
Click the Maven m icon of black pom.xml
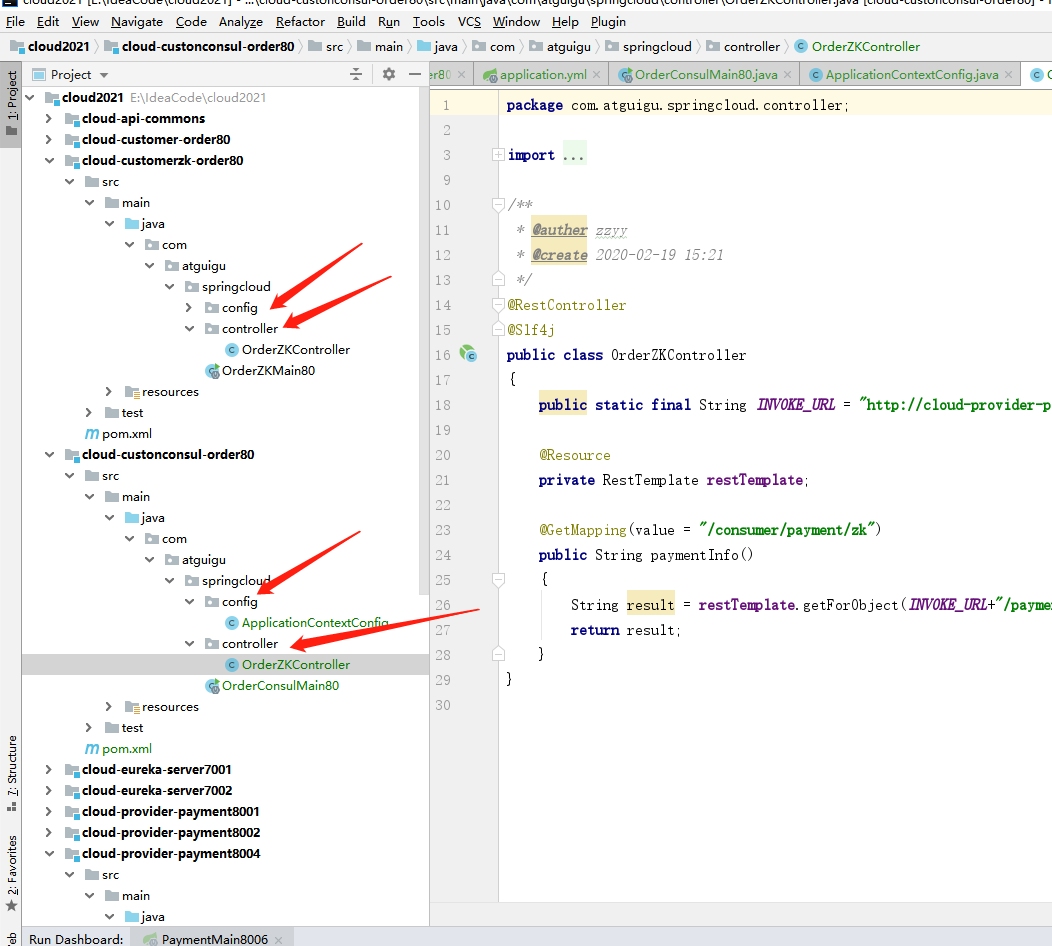pos(92,434)
